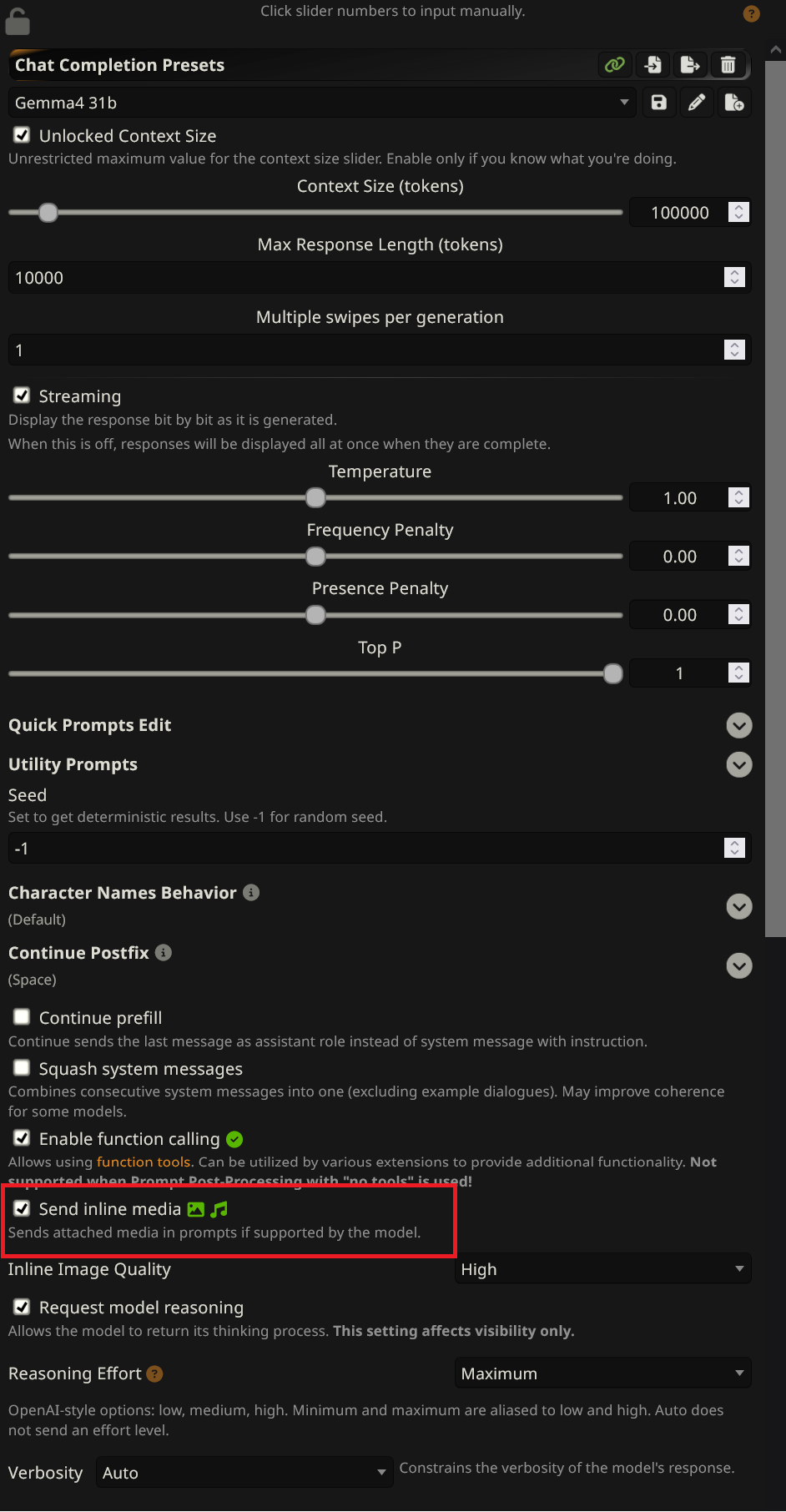Click the link icon in Chat Completion Presets header

(615, 64)
